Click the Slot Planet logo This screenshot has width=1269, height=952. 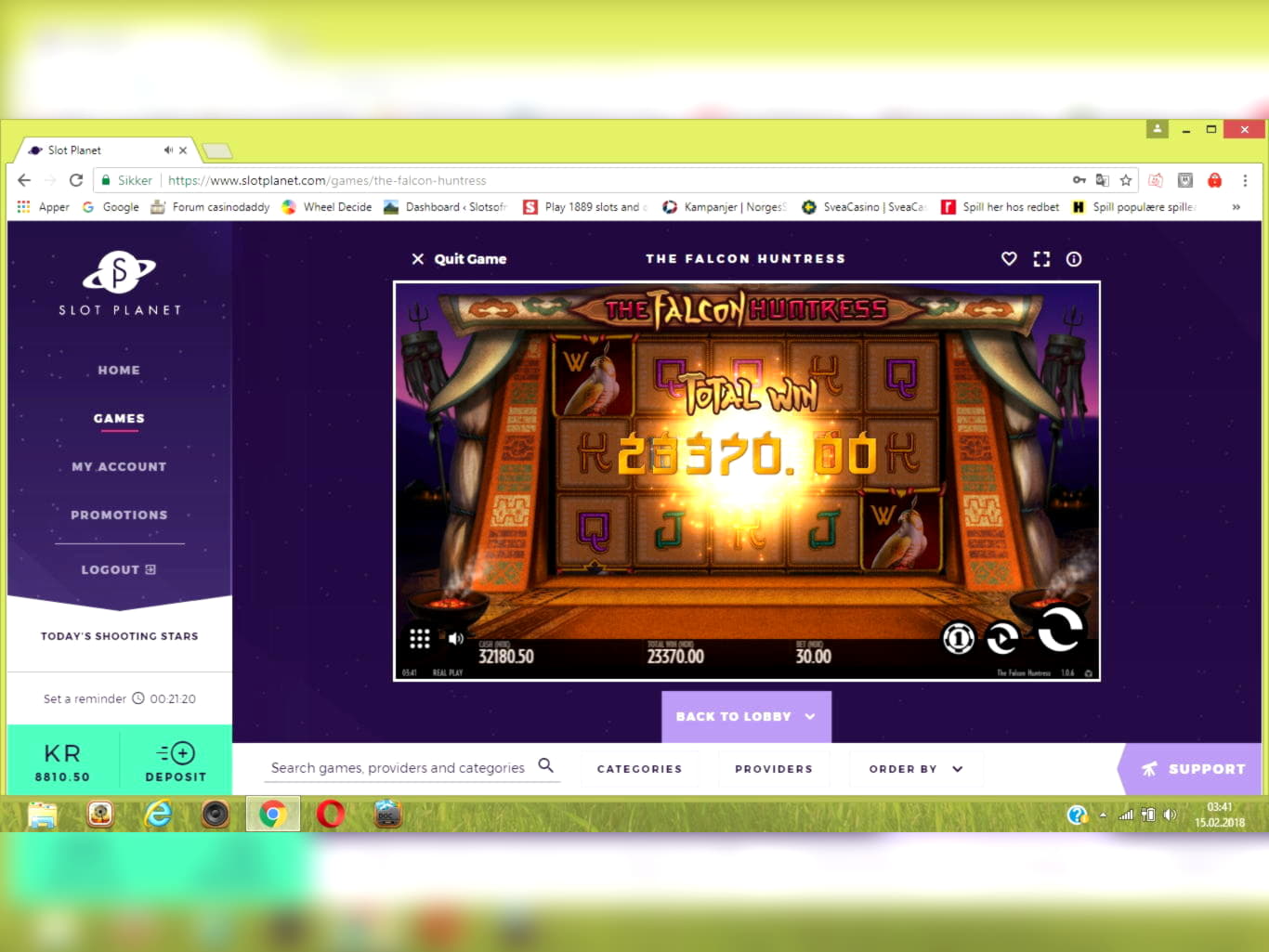click(x=120, y=284)
